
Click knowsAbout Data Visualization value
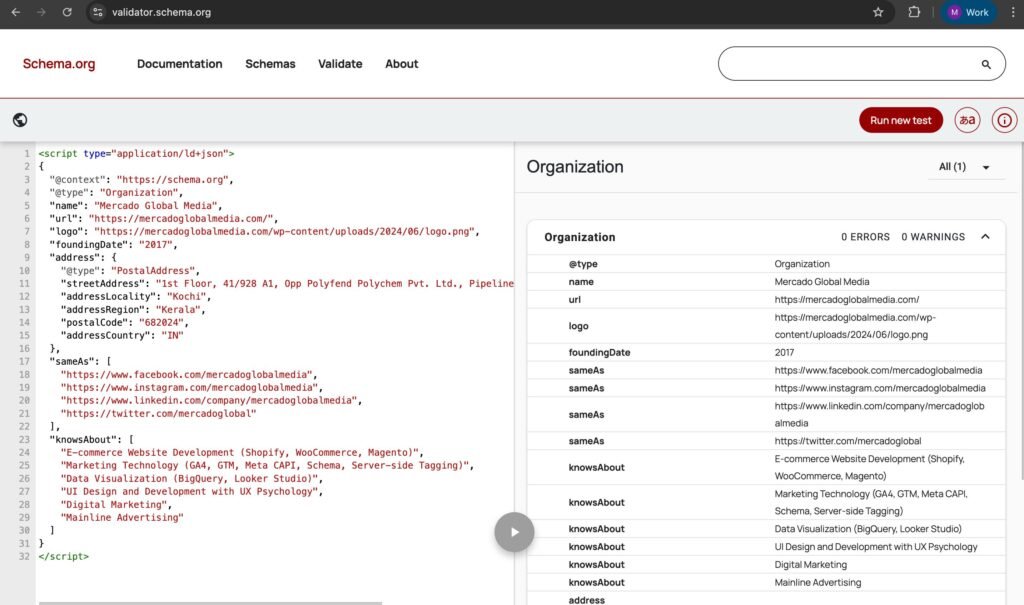tap(868, 529)
